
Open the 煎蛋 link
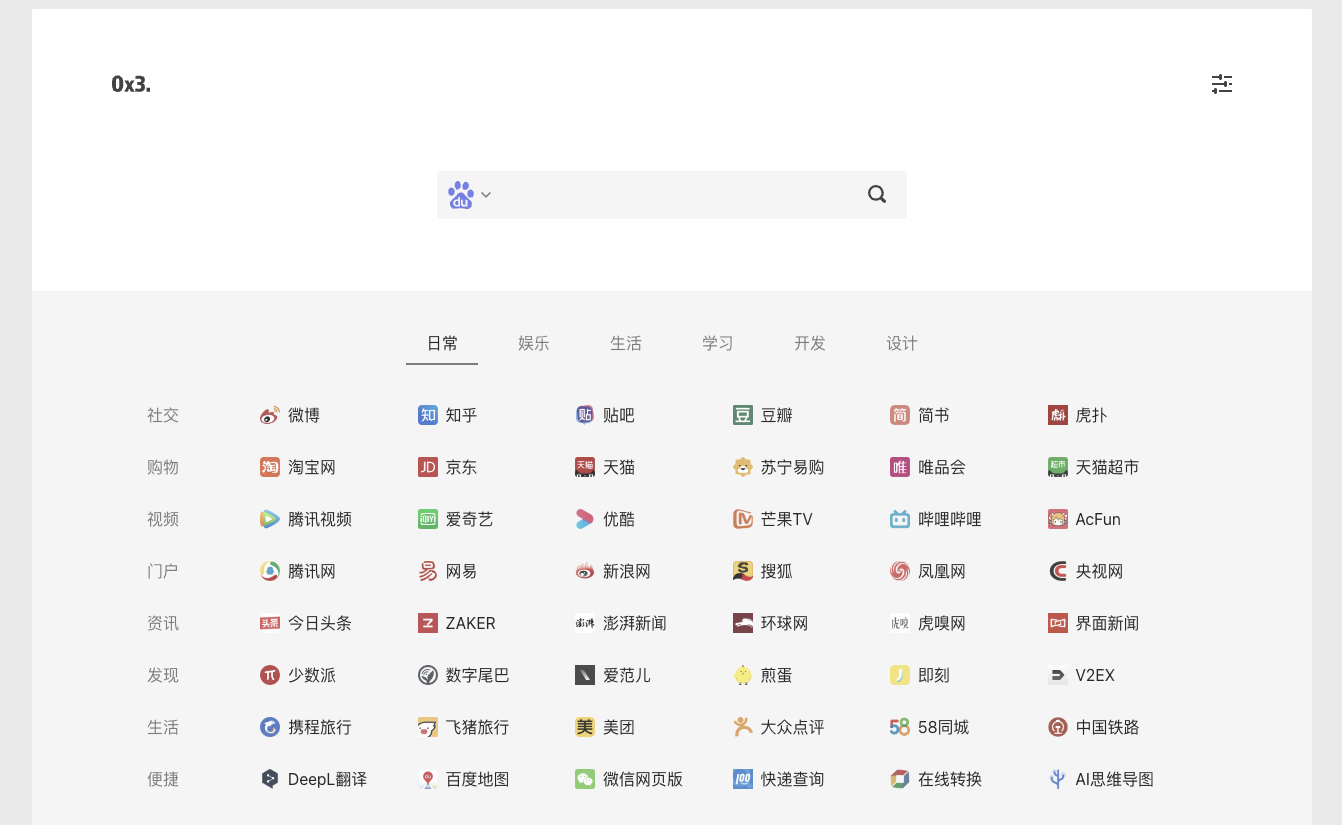763,675
